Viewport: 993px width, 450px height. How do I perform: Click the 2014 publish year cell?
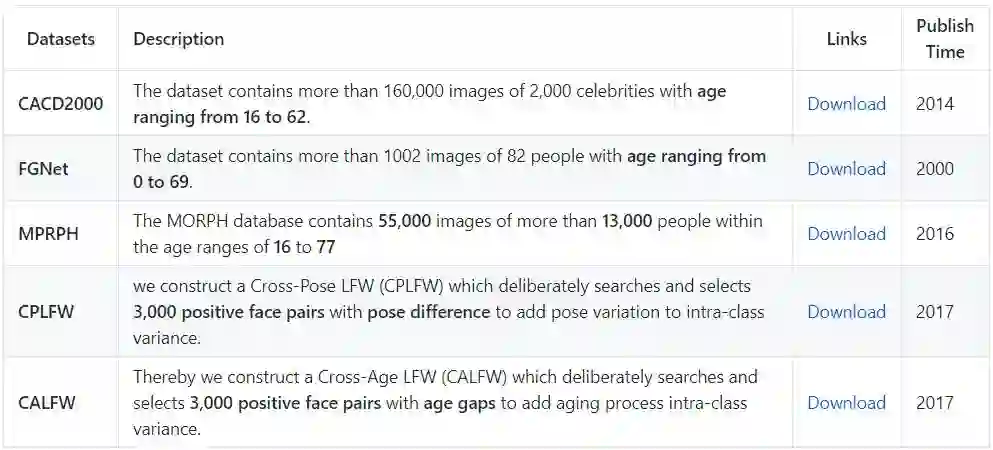point(935,104)
